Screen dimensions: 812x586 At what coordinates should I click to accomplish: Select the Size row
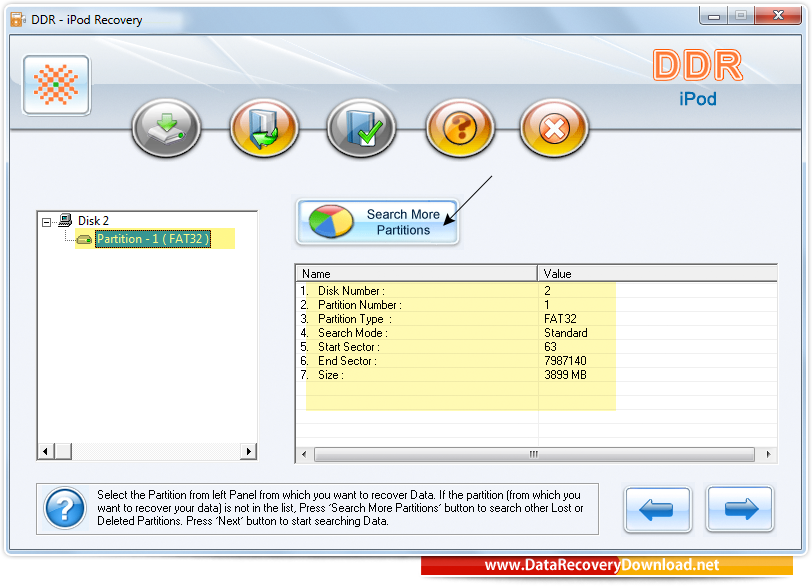coord(536,375)
